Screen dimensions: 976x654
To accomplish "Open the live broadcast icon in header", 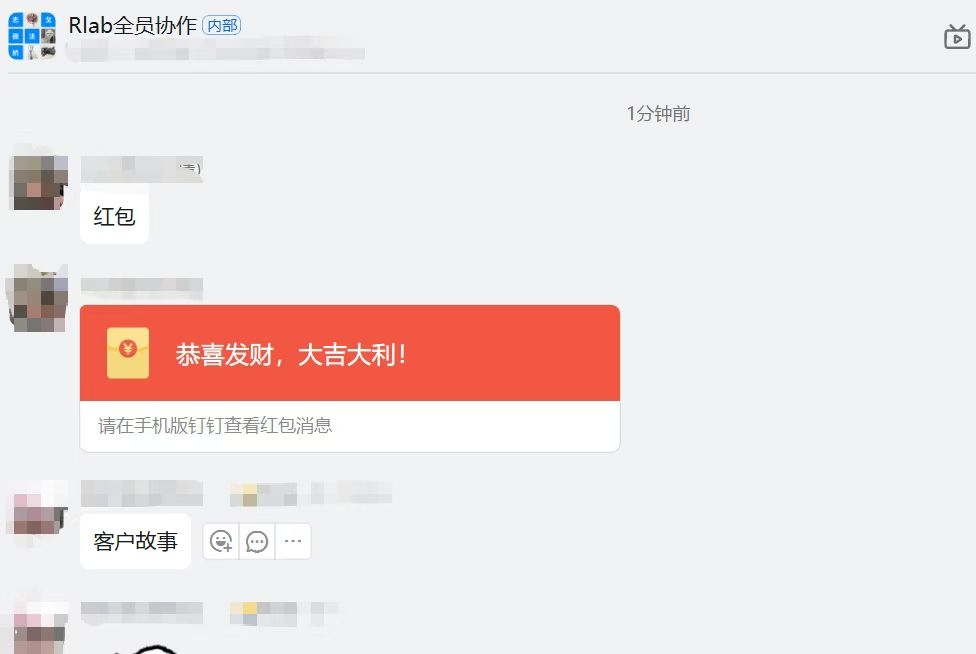I will pos(957,37).
